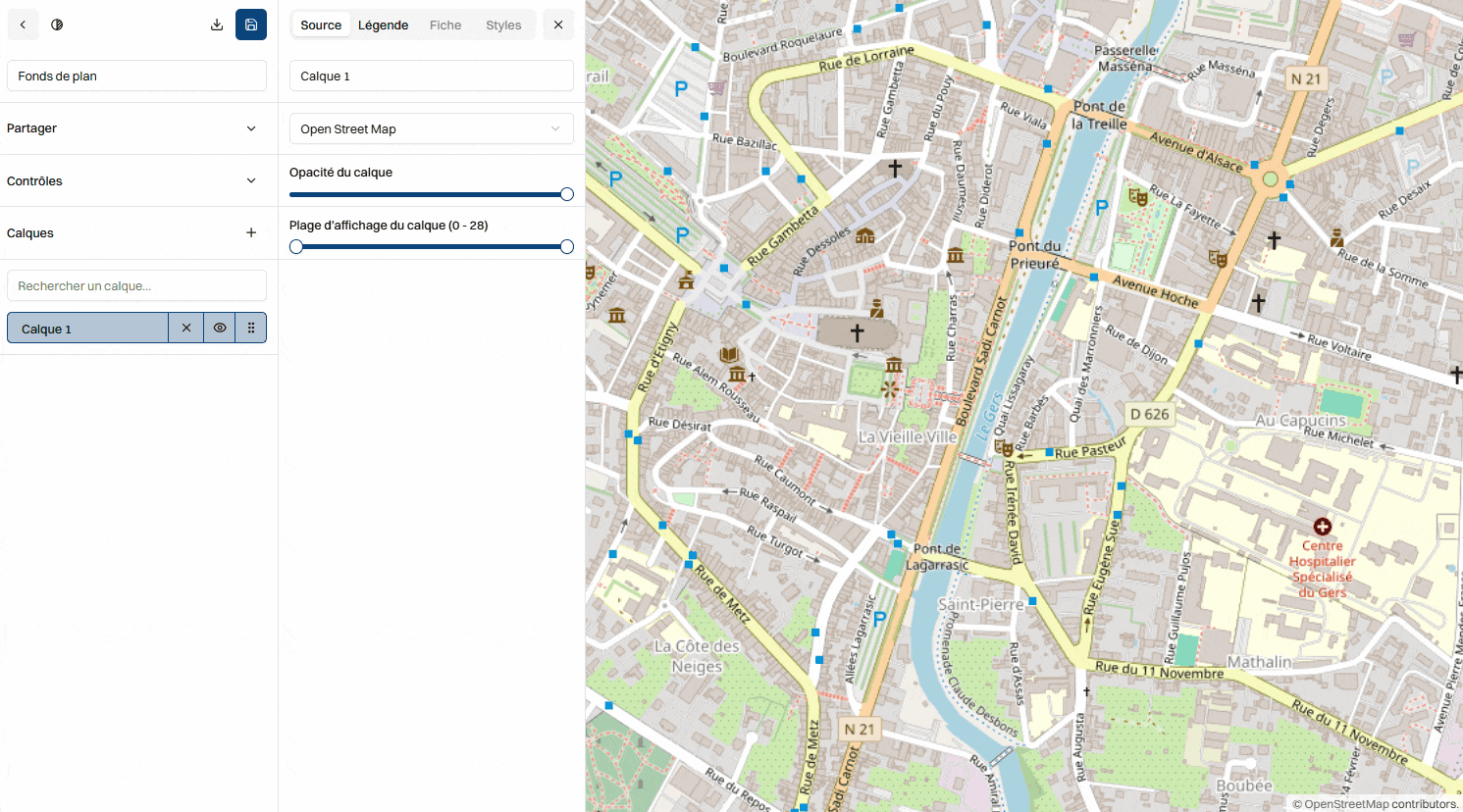Toggle dark/light contrast mode icon

57,25
